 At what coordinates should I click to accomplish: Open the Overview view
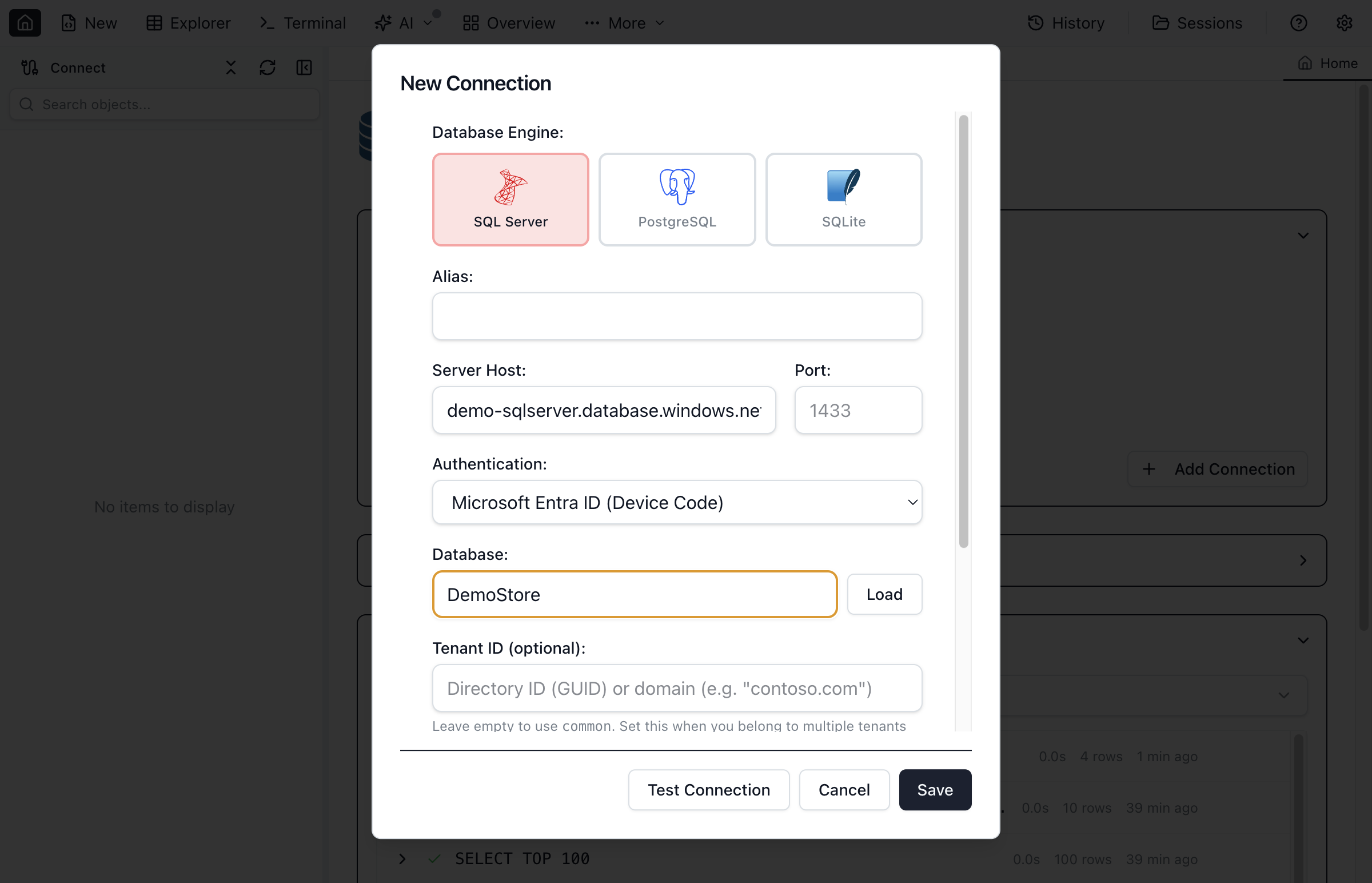(x=508, y=23)
